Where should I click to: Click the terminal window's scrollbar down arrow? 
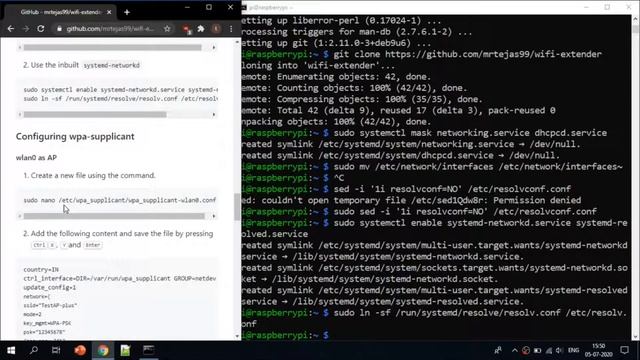(635, 337)
